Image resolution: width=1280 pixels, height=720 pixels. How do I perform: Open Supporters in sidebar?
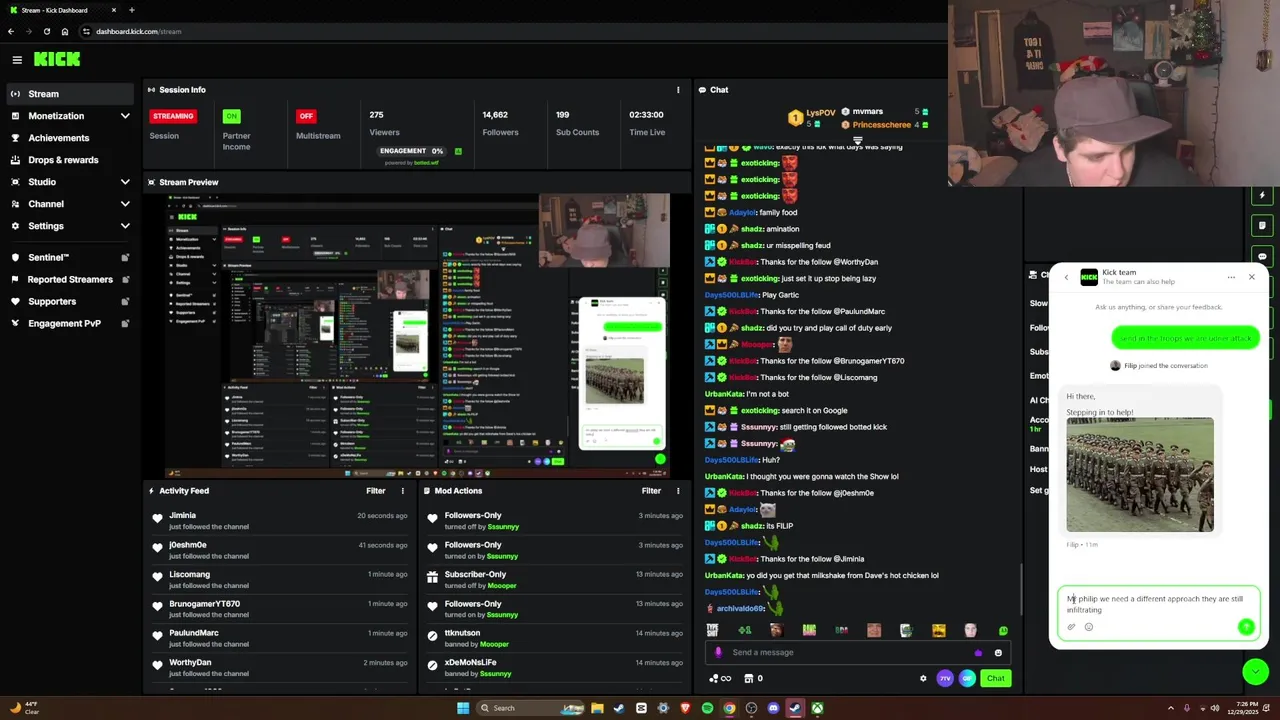(x=70, y=301)
